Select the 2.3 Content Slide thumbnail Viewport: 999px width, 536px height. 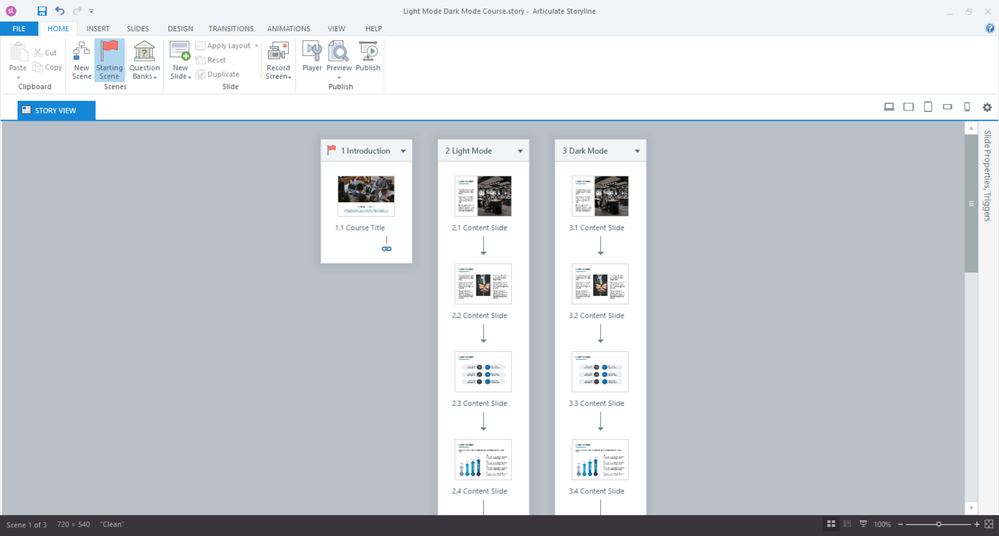coord(483,372)
